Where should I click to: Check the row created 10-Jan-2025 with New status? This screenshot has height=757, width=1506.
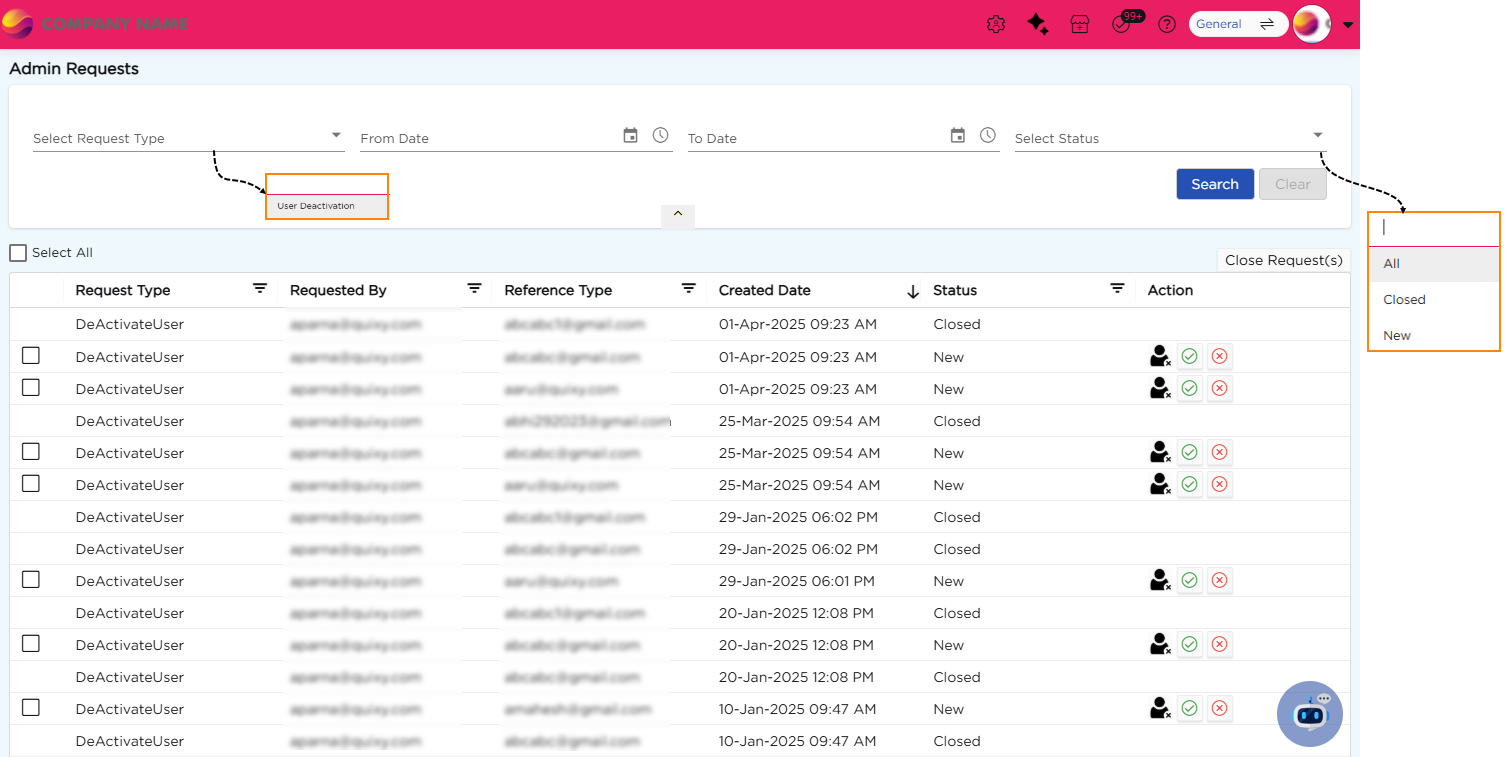click(x=31, y=708)
